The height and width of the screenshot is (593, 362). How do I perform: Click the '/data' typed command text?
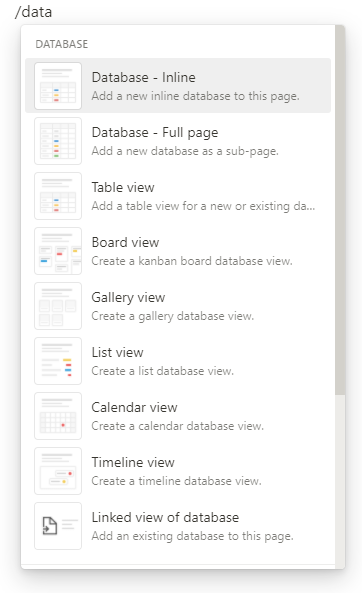33,12
